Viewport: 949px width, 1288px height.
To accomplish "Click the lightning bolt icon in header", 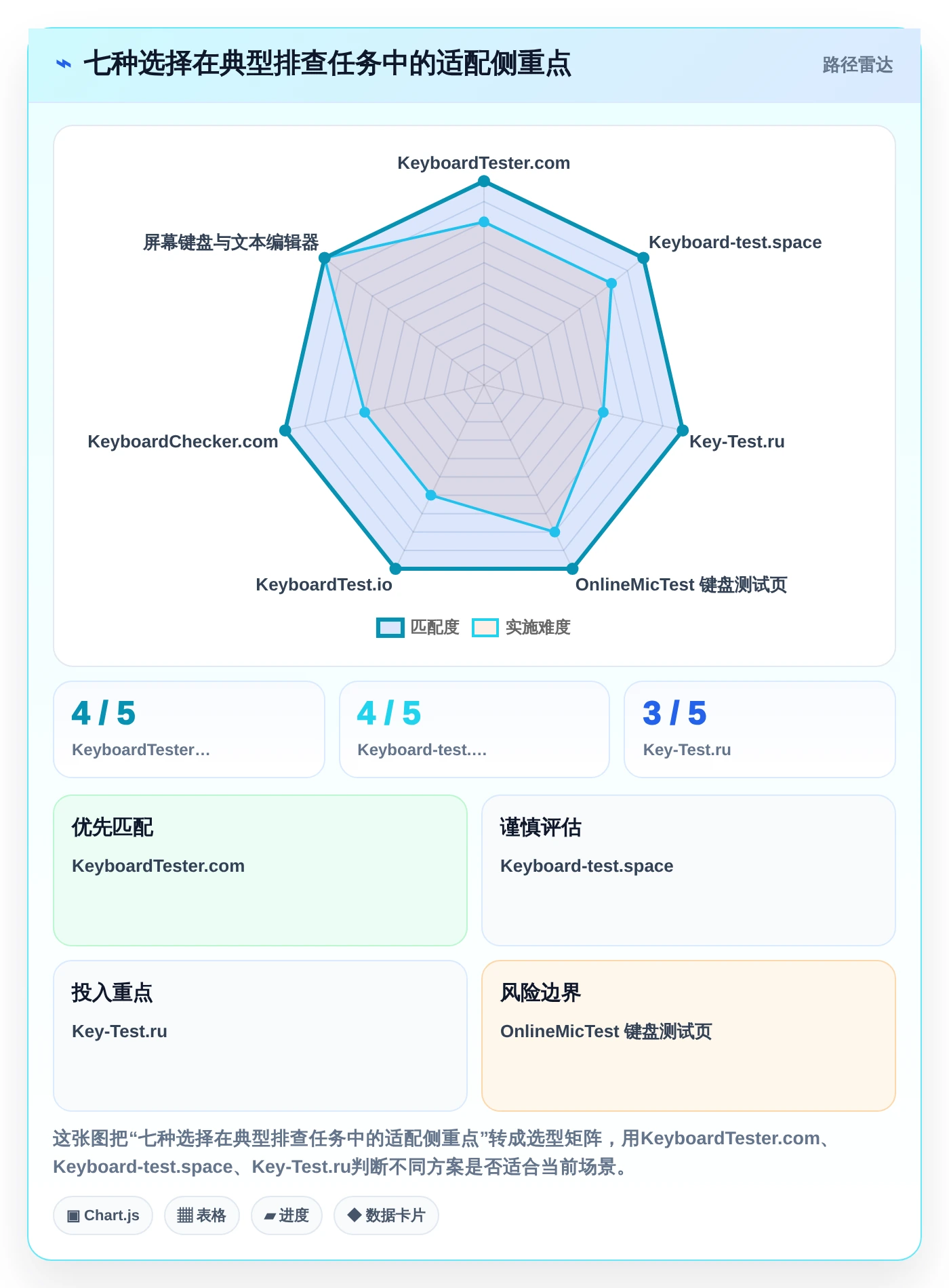I will [64, 64].
